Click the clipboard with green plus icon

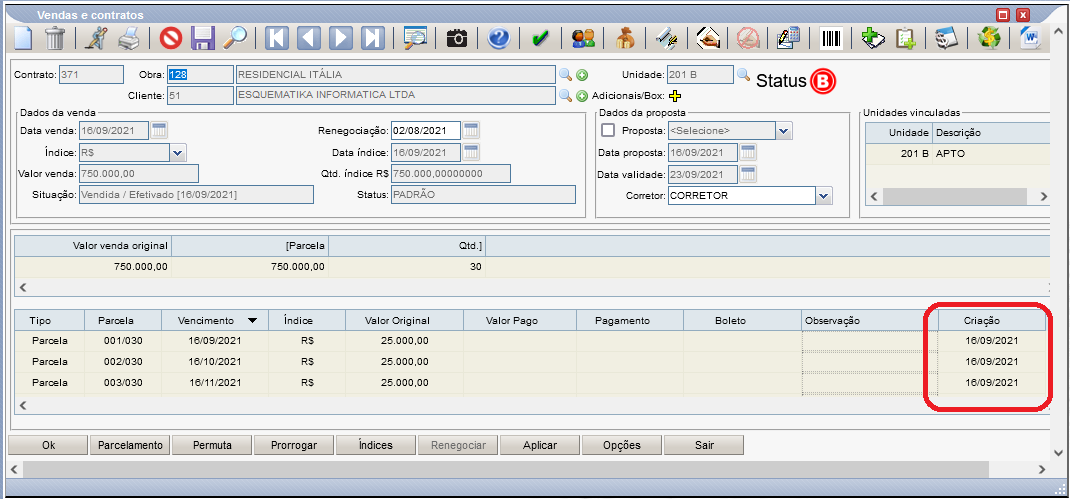pos(905,38)
